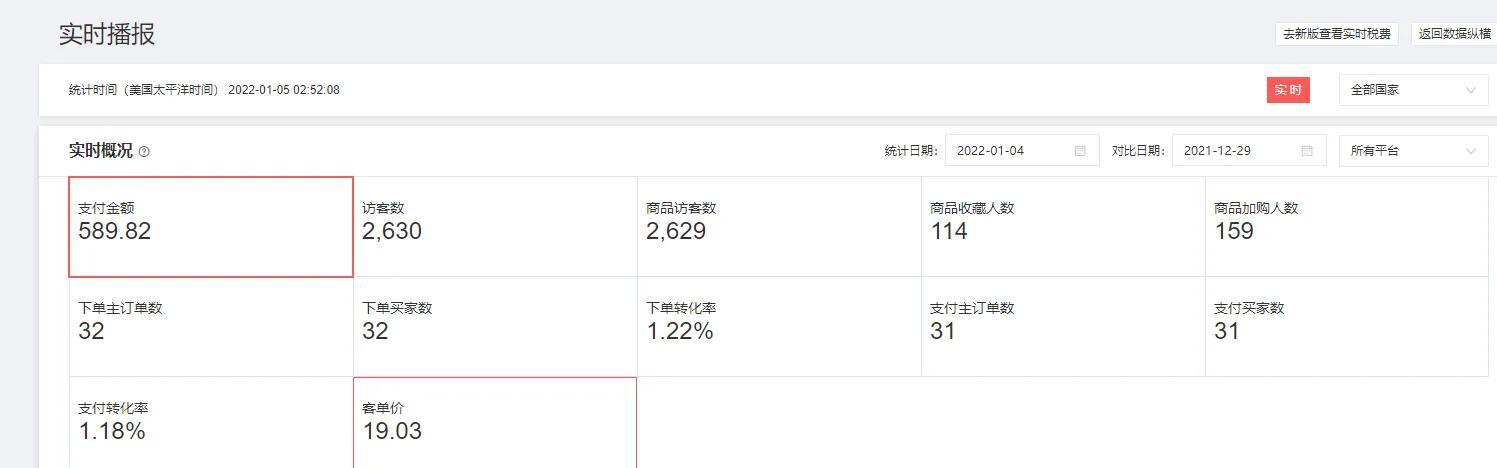Click the 对比日期 input showing 2021-12-29
The height and width of the screenshot is (468, 1497).
pos(1249,151)
